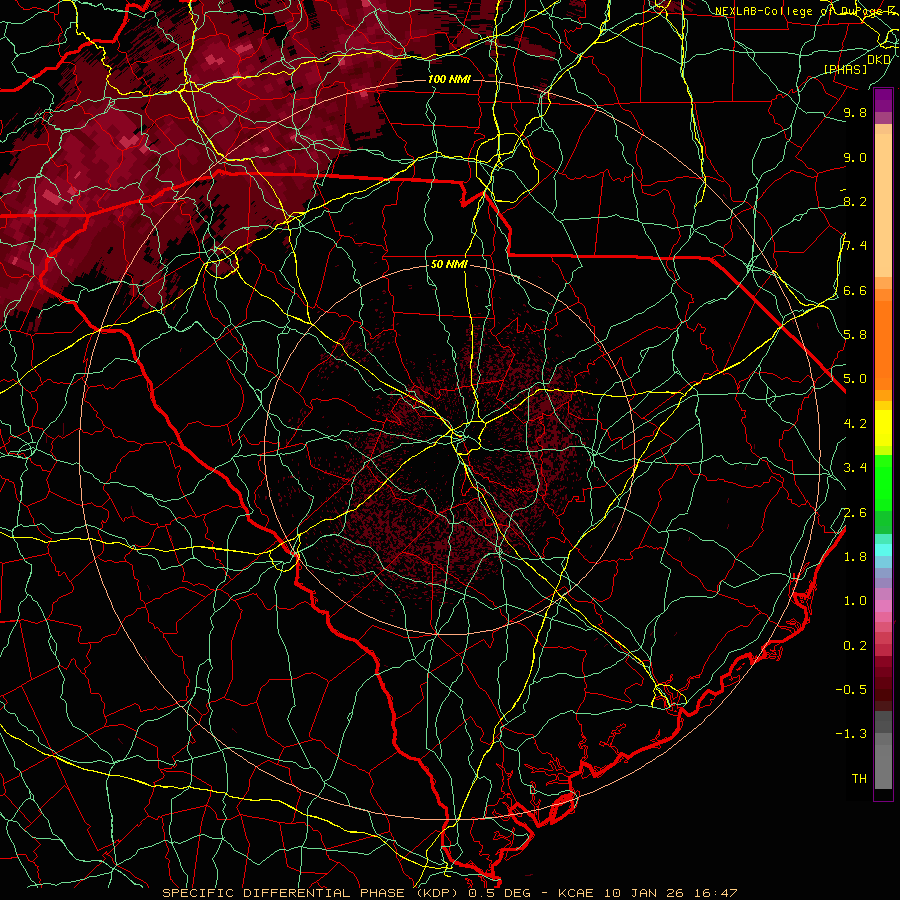The image size is (900, 900).
Task: Select the 1.8 legend value
Action: [855, 557]
